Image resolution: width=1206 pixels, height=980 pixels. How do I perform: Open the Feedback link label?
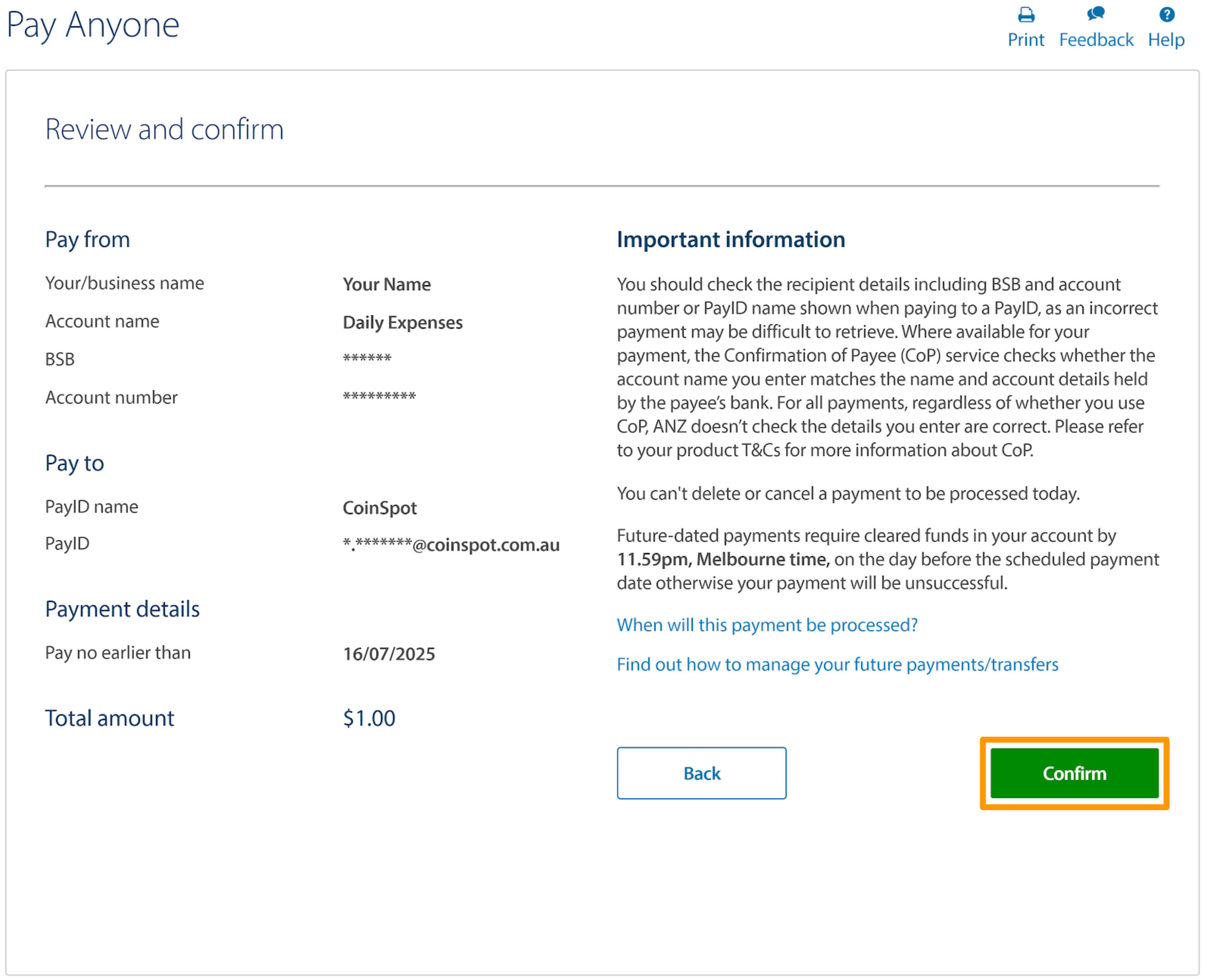pyautogui.click(x=1096, y=39)
